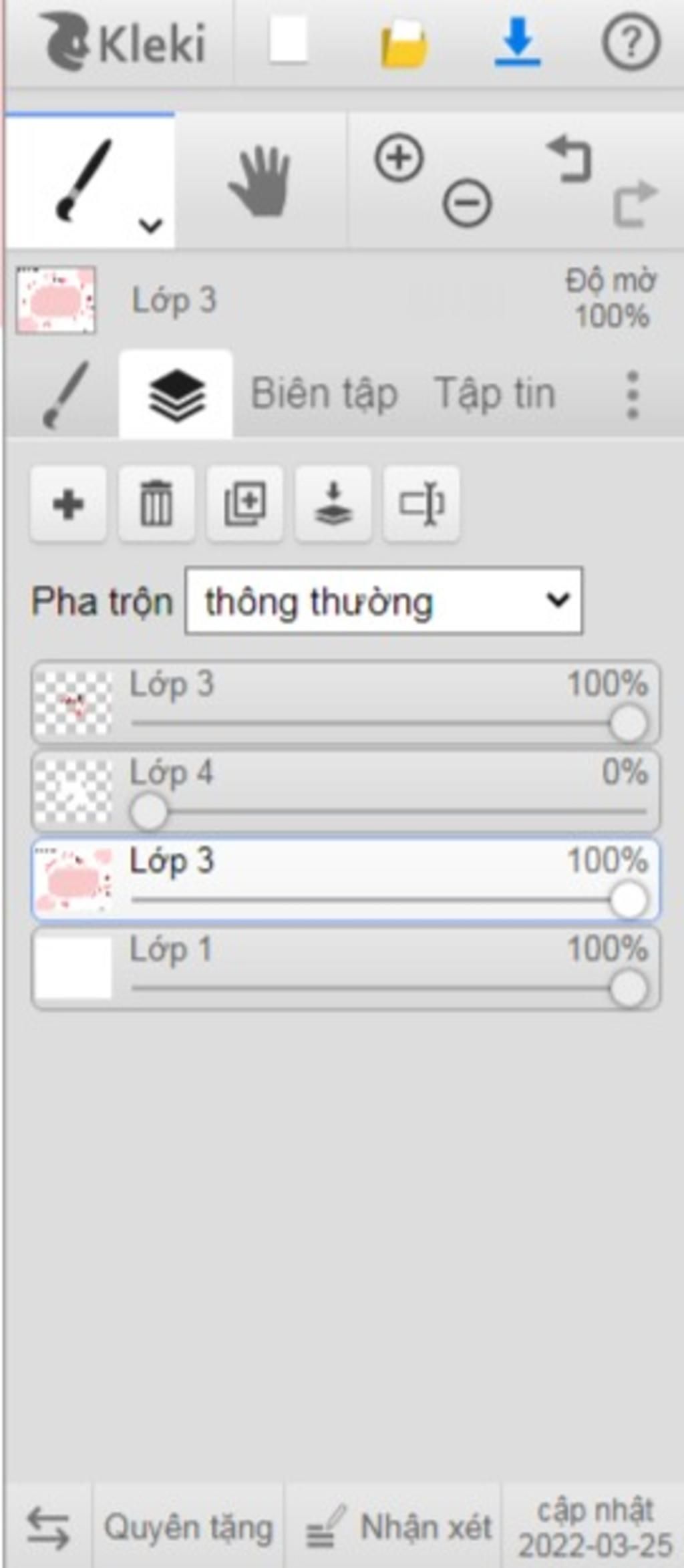The height and width of the screenshot is (1568, 684).
Task: Duplicate the current layer
Action: pos(244,504)
